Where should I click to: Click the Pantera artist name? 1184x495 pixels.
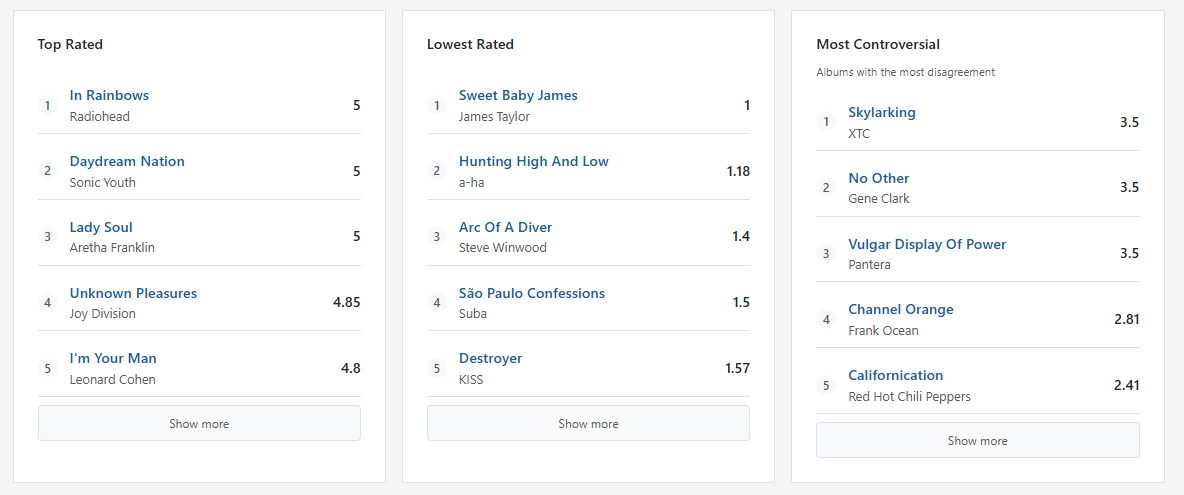click(x=870, y=265)
